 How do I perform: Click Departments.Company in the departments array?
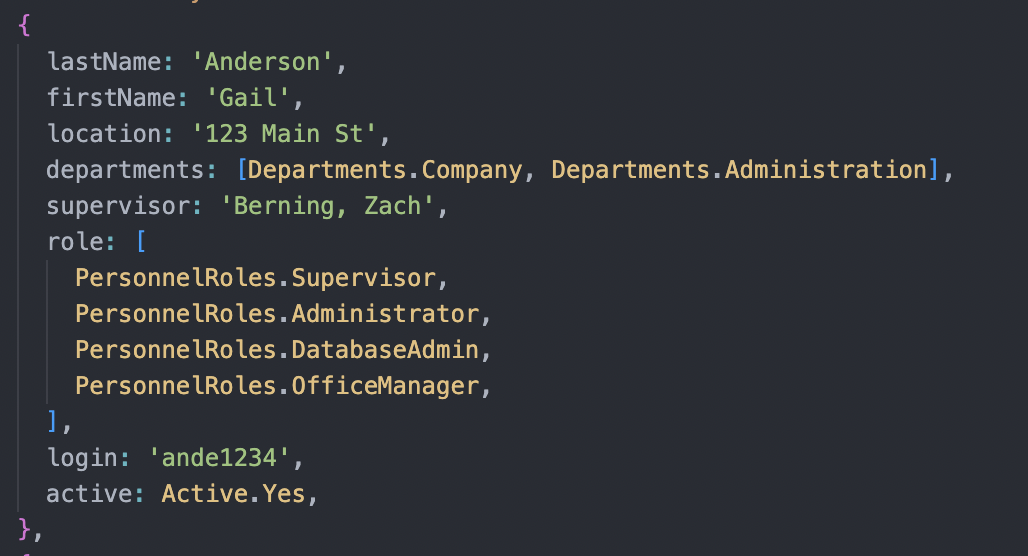tap(385, 170)
